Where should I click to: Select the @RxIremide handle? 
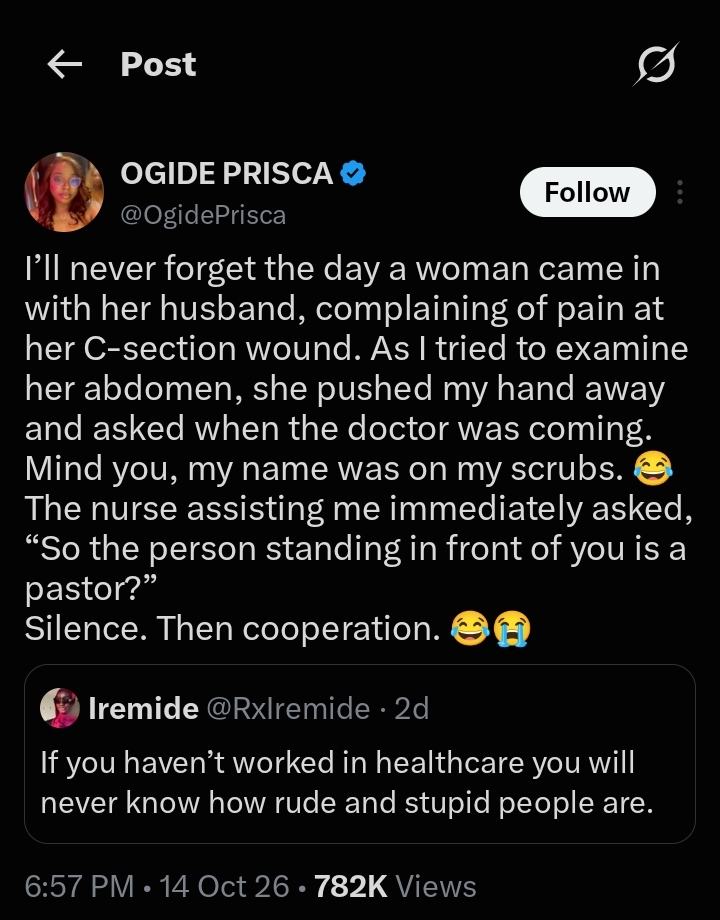[288, 708]
